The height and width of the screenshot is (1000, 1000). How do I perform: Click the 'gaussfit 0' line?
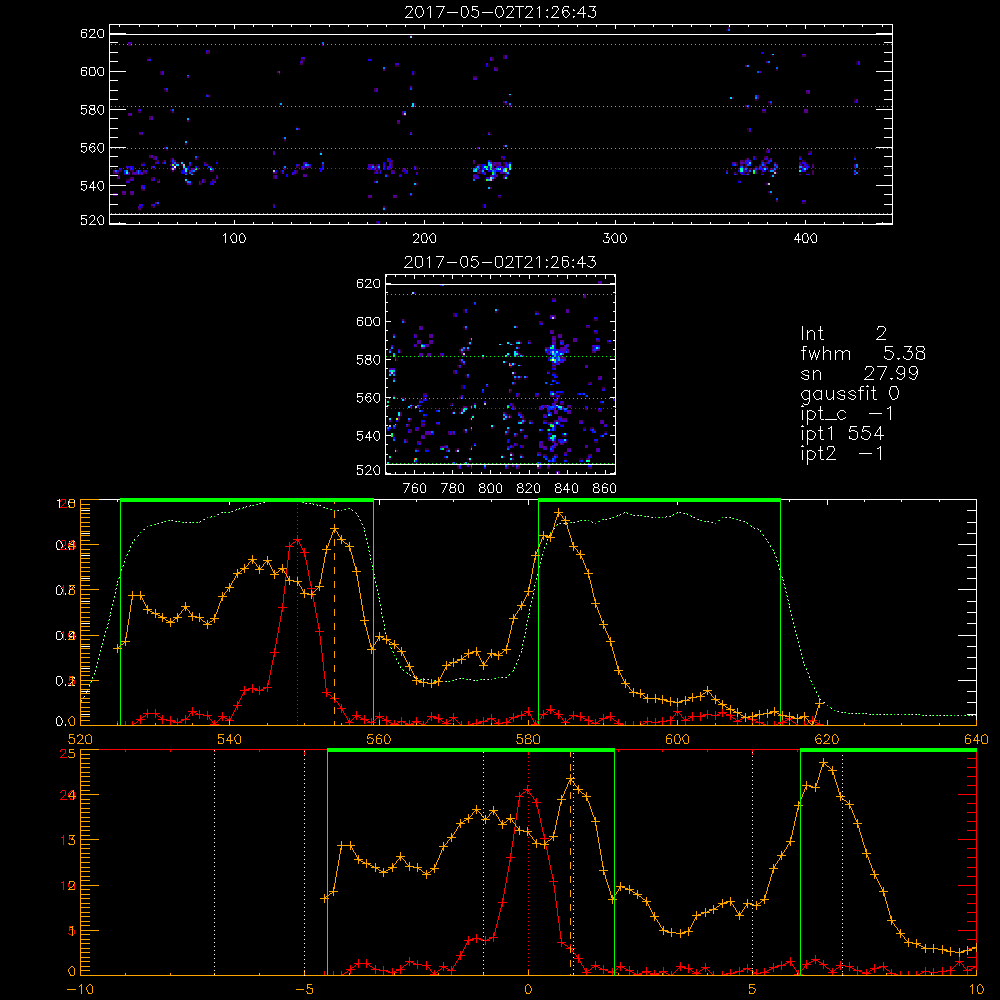coord(849,394)
